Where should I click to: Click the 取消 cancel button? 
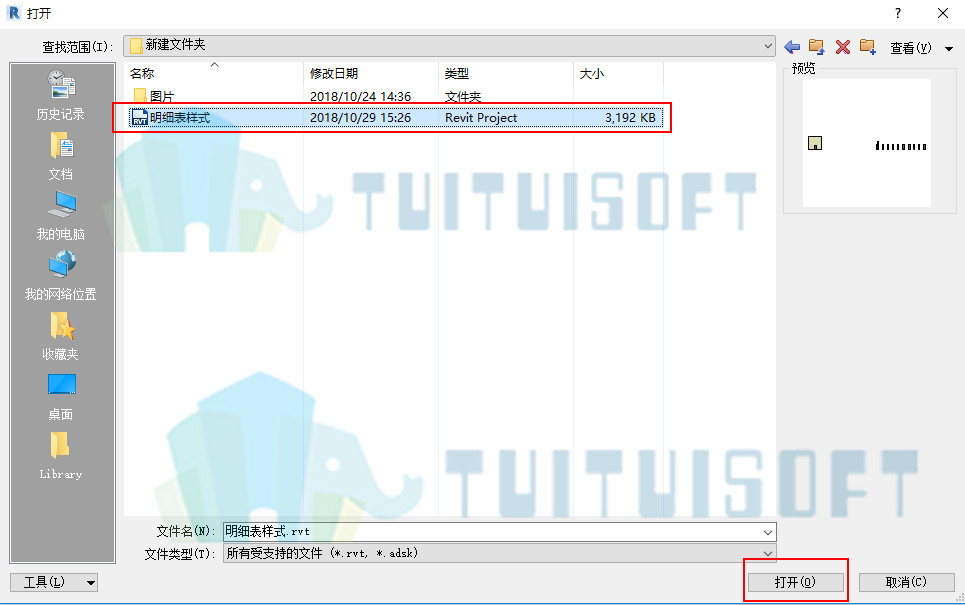(x=906, y=582)
